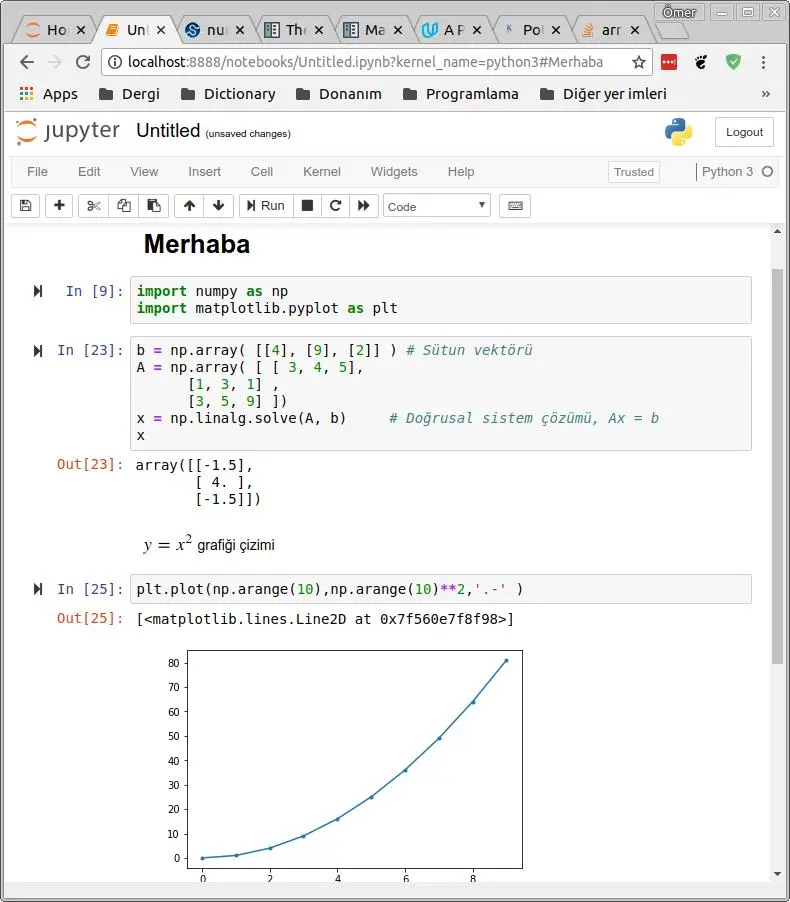Open the Widgets menu
Image resolution: width=790 pixels, height=902 pixels.
[394, 171]
